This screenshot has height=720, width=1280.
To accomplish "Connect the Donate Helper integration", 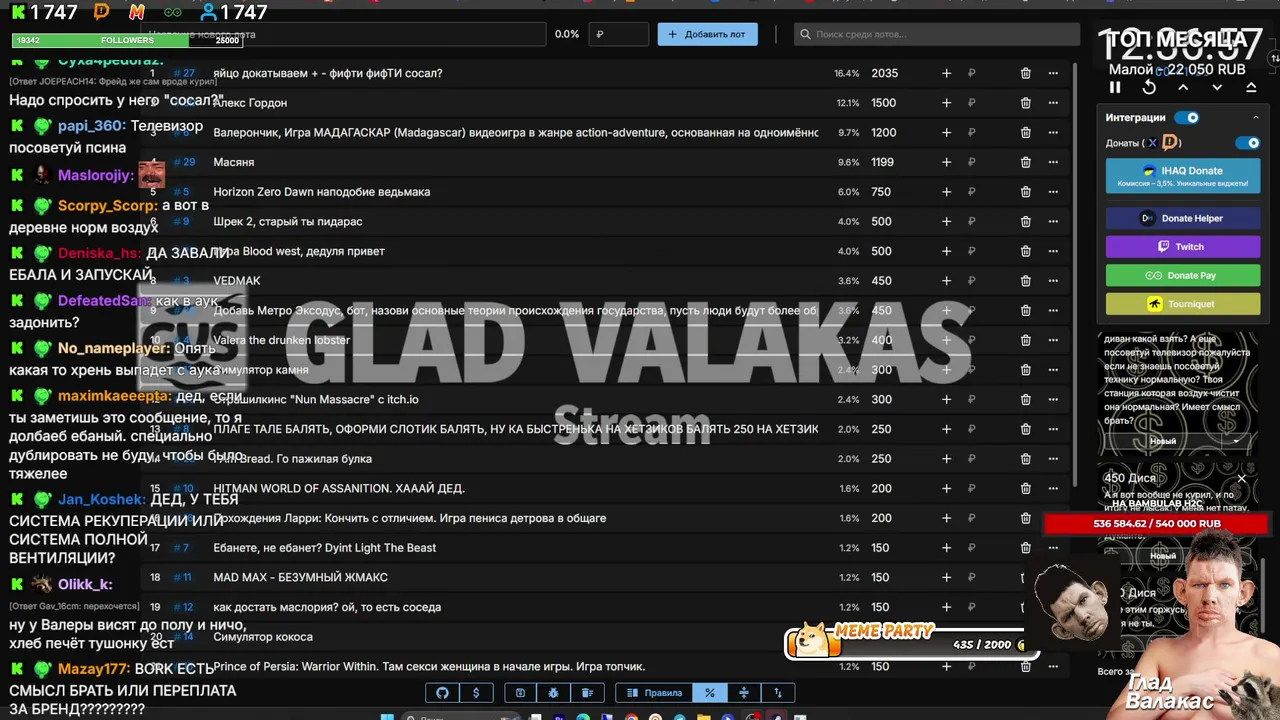I will pyautogui.click(x=1183, y=218).
